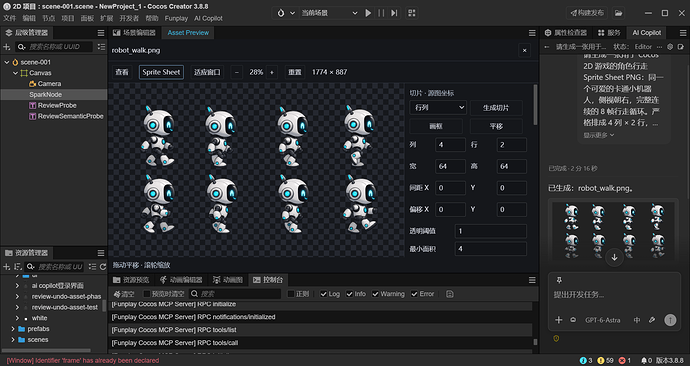Select the GPT-6-Astra model selector
The image size is (690, 366).
(x=603, y=320)
